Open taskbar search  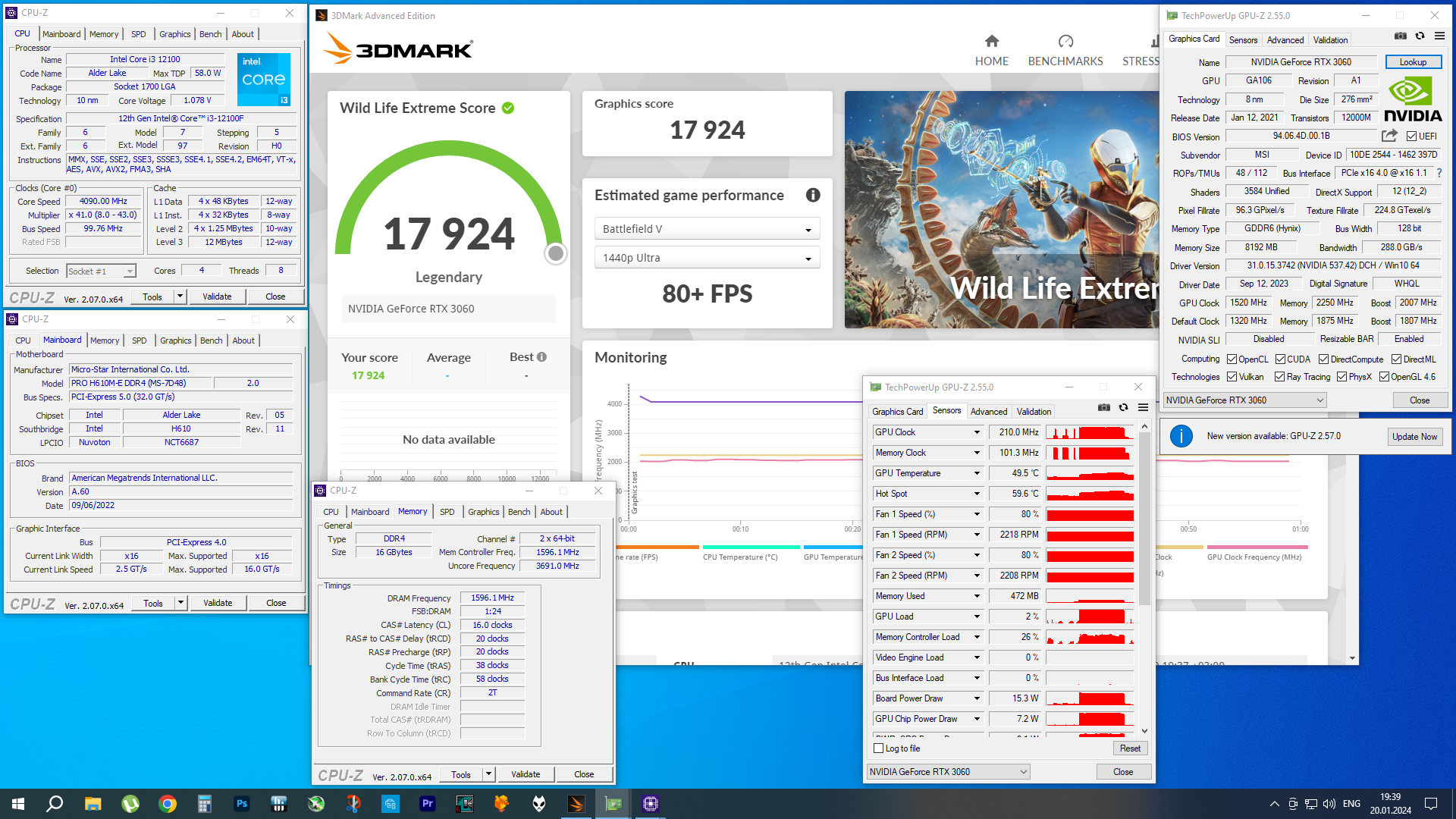(55, 804)
